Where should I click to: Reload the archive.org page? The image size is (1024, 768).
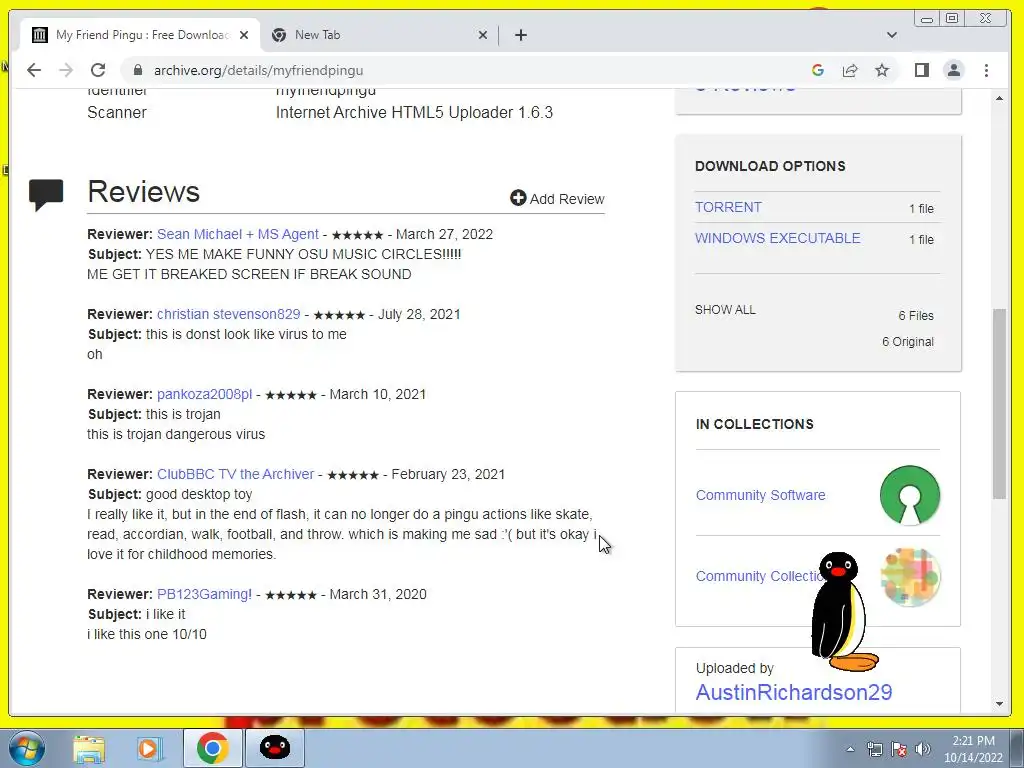click(98, 70)
